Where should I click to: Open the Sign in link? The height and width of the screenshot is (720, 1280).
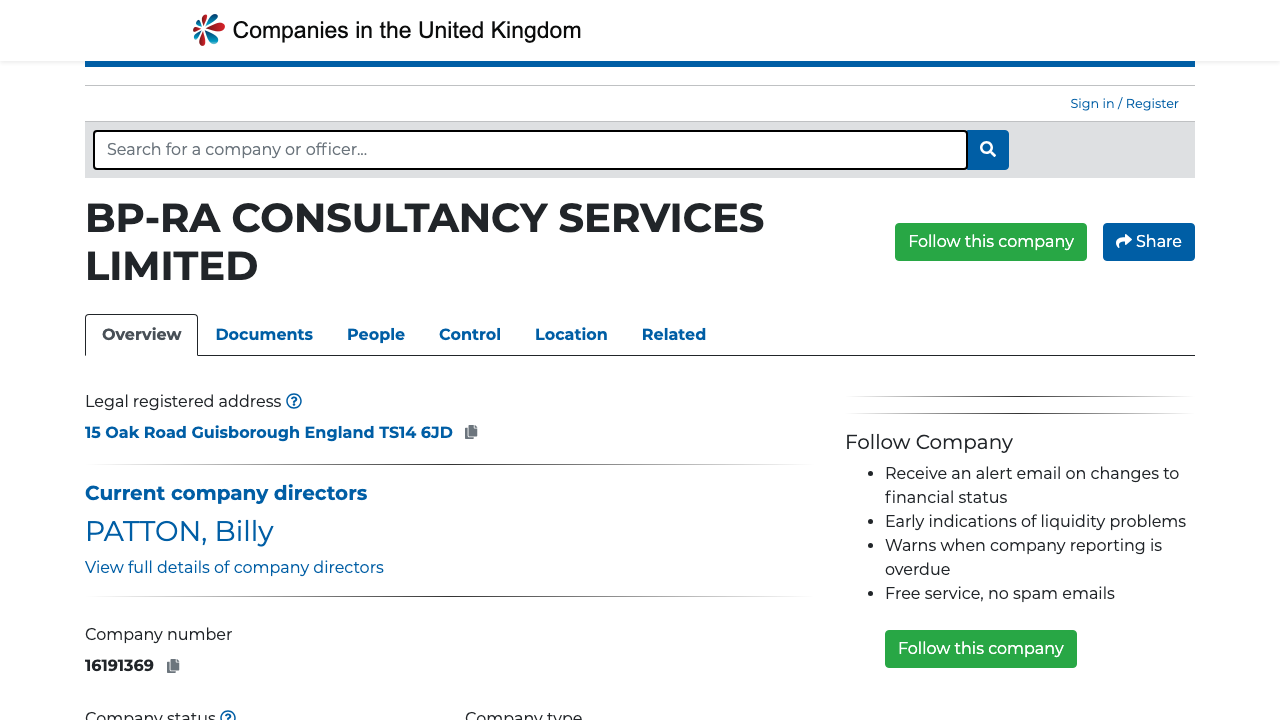pos(1092,103)
